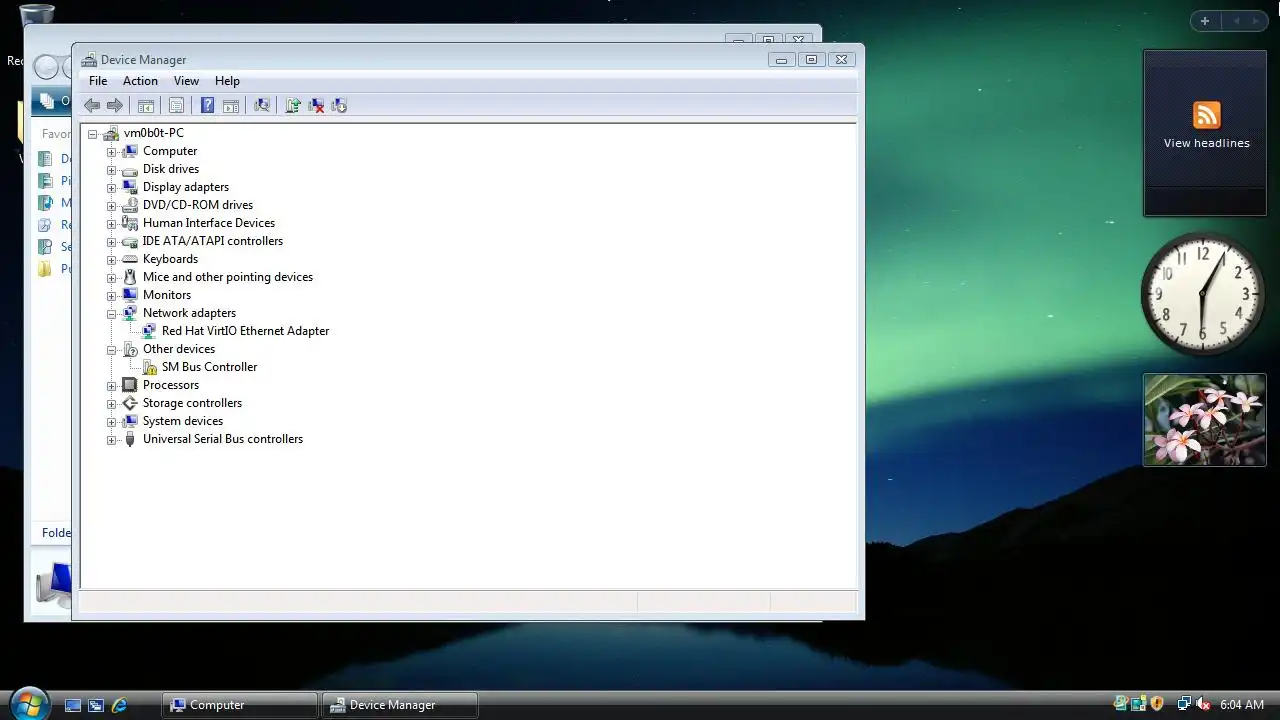Click the network tray icon
Viewport: 1280px width, 720px height.
coord(1184,704)
